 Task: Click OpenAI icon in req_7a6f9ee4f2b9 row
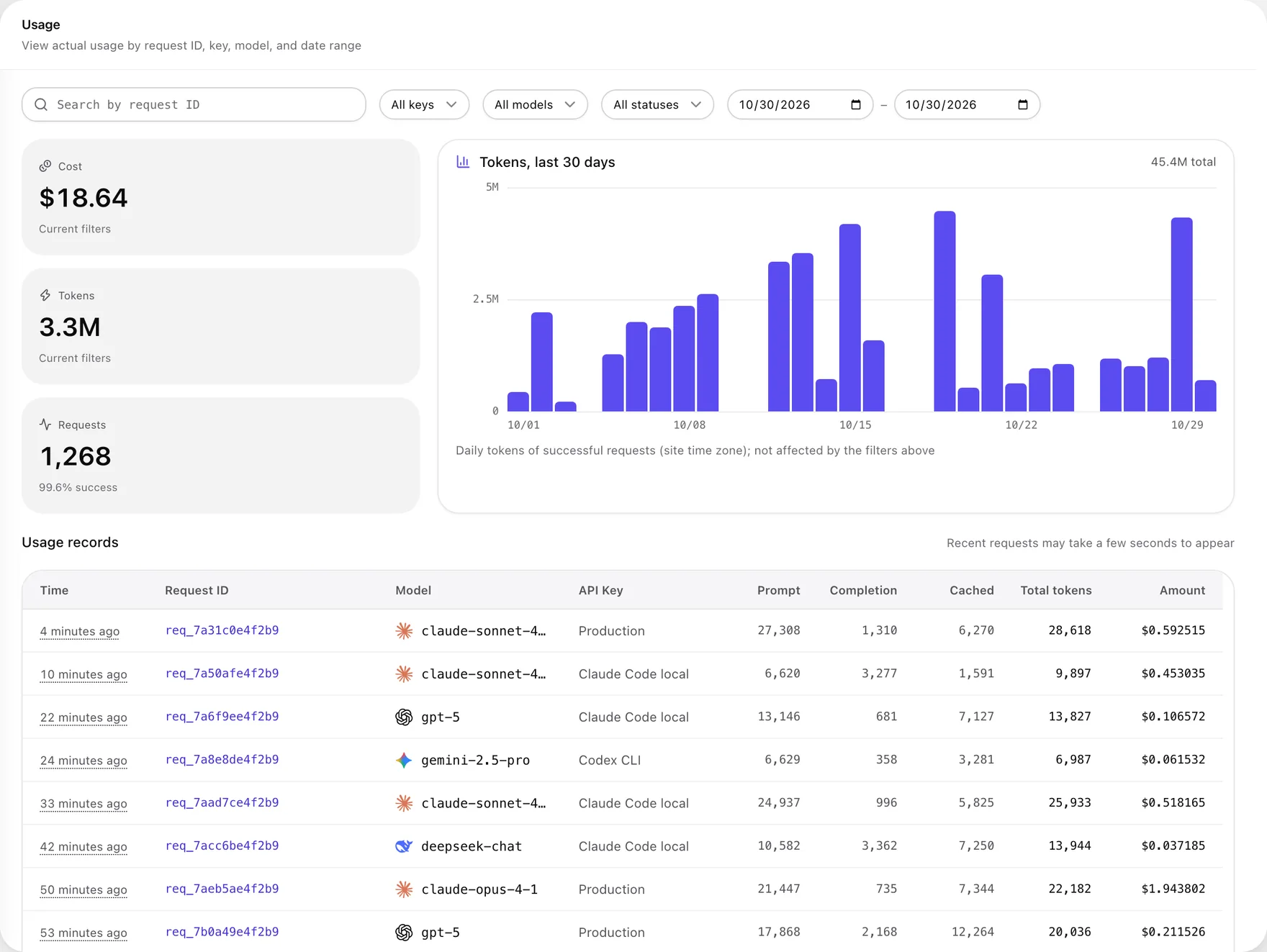(x=404, y=717)
